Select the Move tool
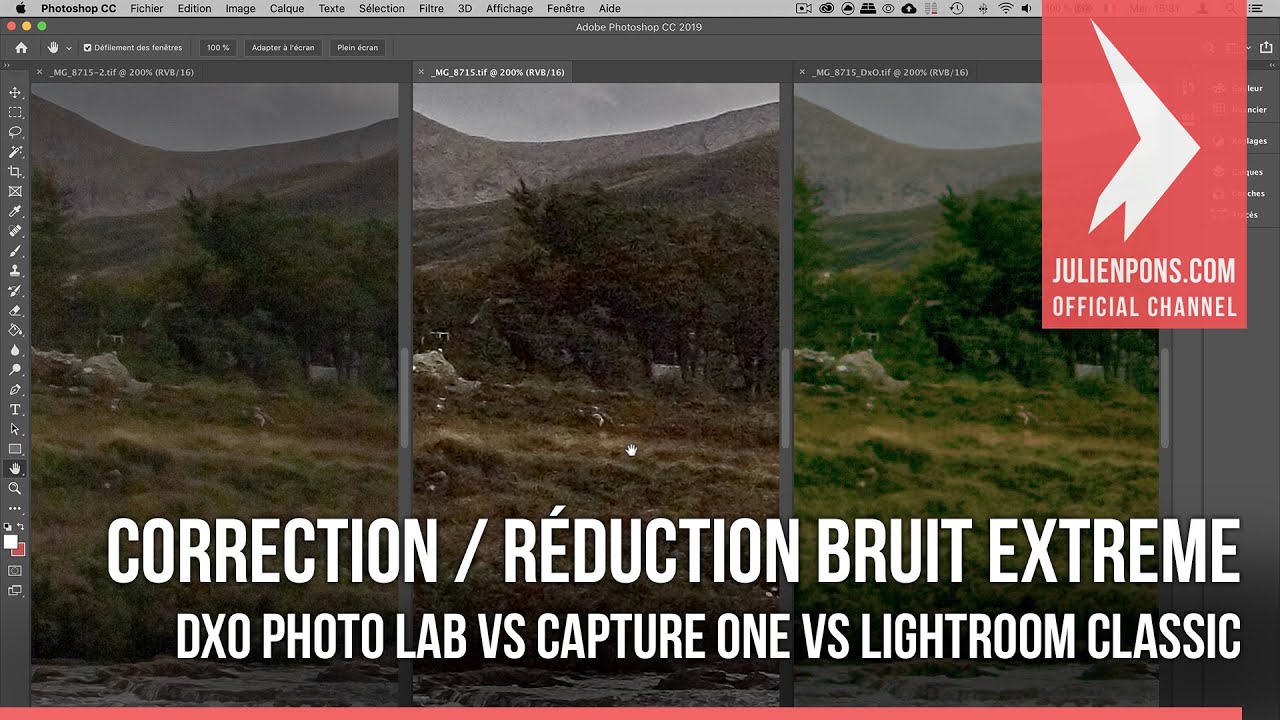Viewport: 1280px width, 720px height. coord(15,93)
